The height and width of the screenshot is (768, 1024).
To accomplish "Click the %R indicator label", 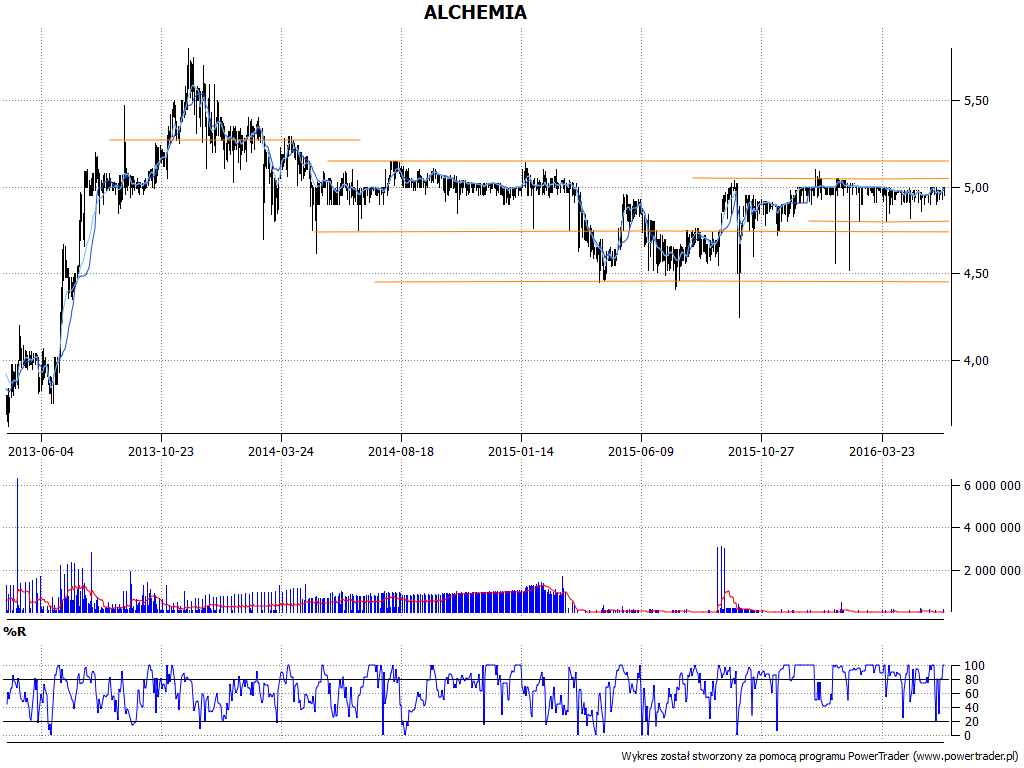I will (x=14, y=632).
